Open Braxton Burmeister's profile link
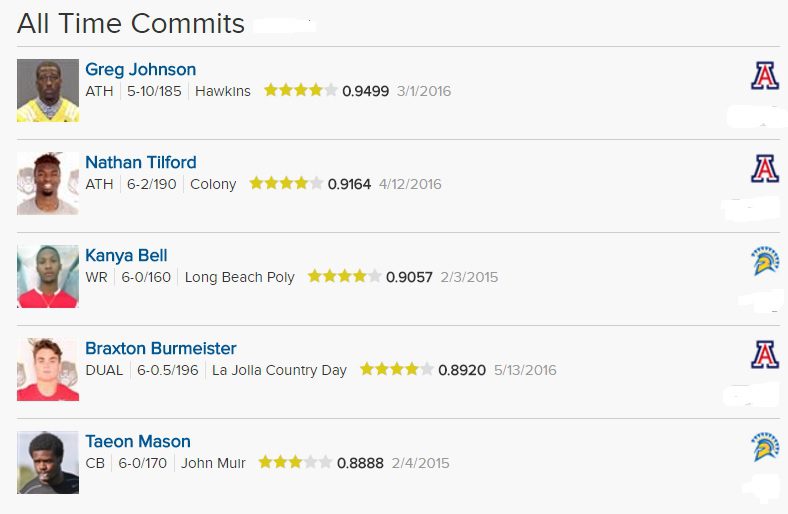This screenshot has width=788, height=514. (160, 349)
